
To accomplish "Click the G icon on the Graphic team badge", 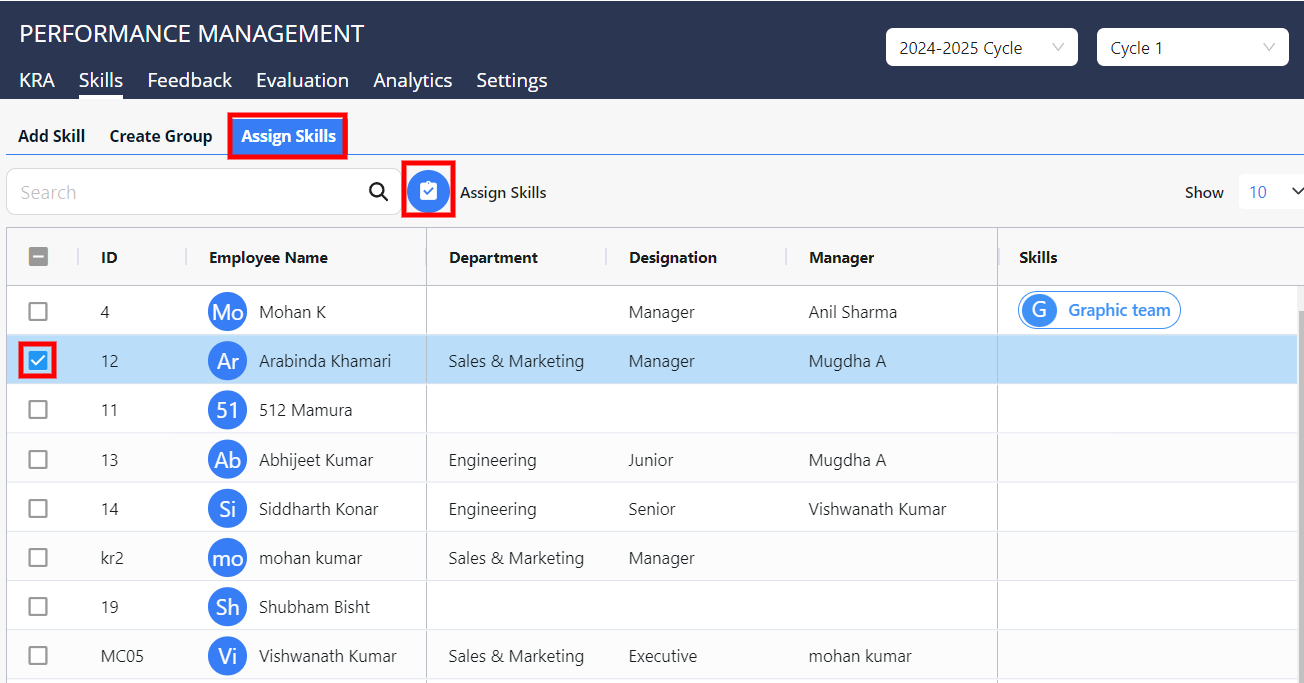I will coord(1039,310).
